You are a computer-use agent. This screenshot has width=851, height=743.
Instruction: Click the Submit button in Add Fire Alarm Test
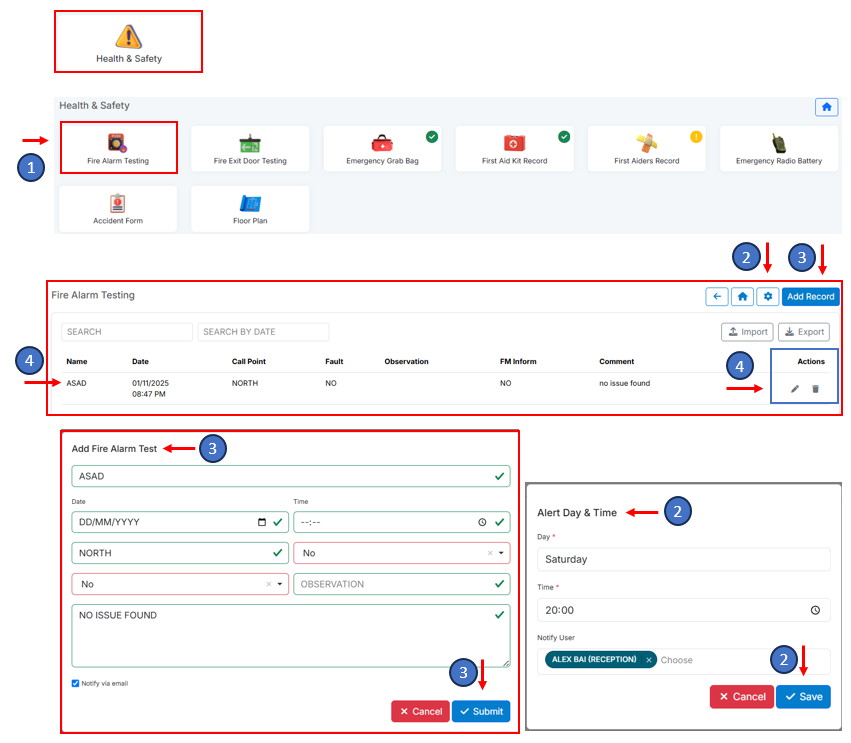tap(480, 711)
